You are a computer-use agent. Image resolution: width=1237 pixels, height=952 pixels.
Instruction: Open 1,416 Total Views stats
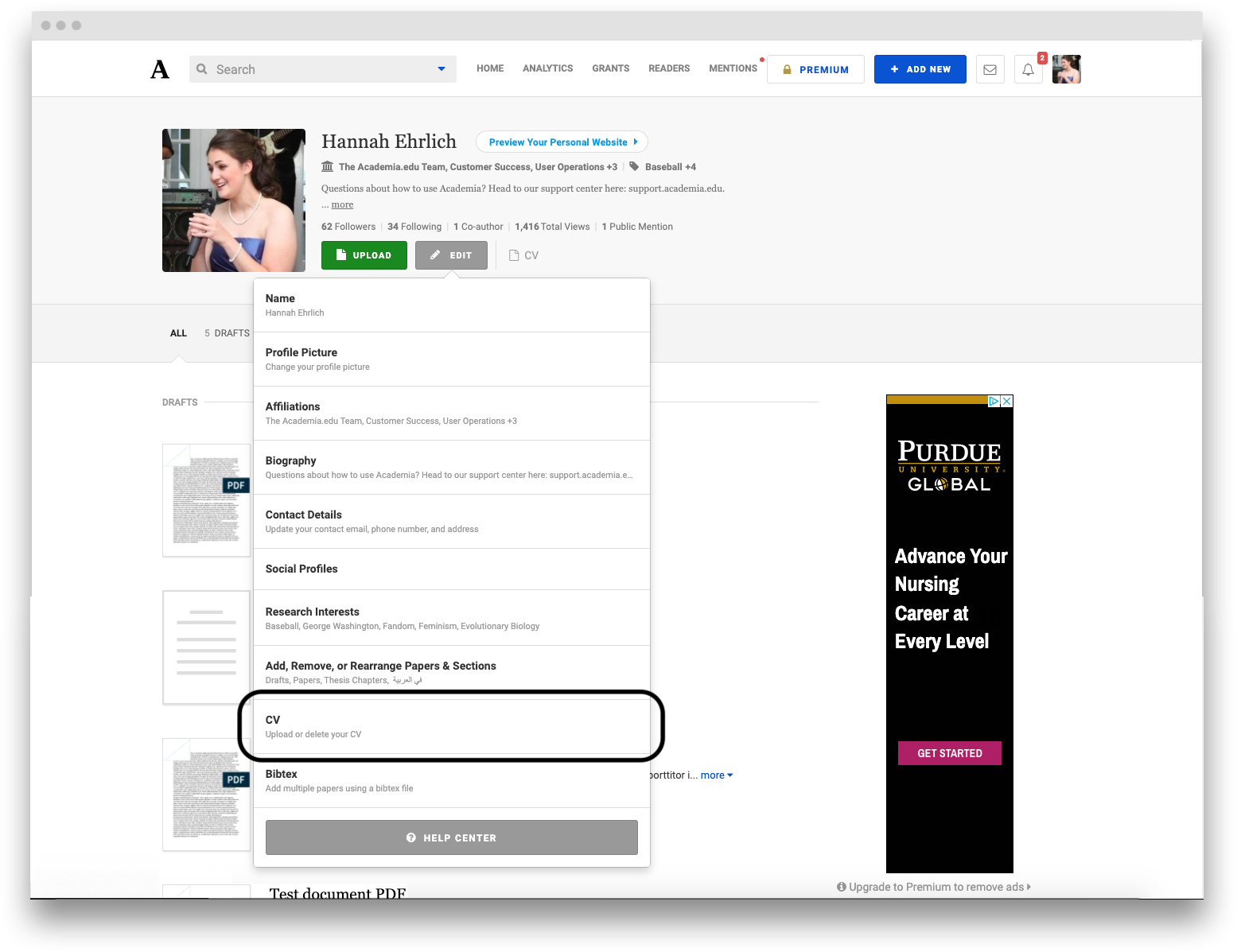tap(552, 227)
